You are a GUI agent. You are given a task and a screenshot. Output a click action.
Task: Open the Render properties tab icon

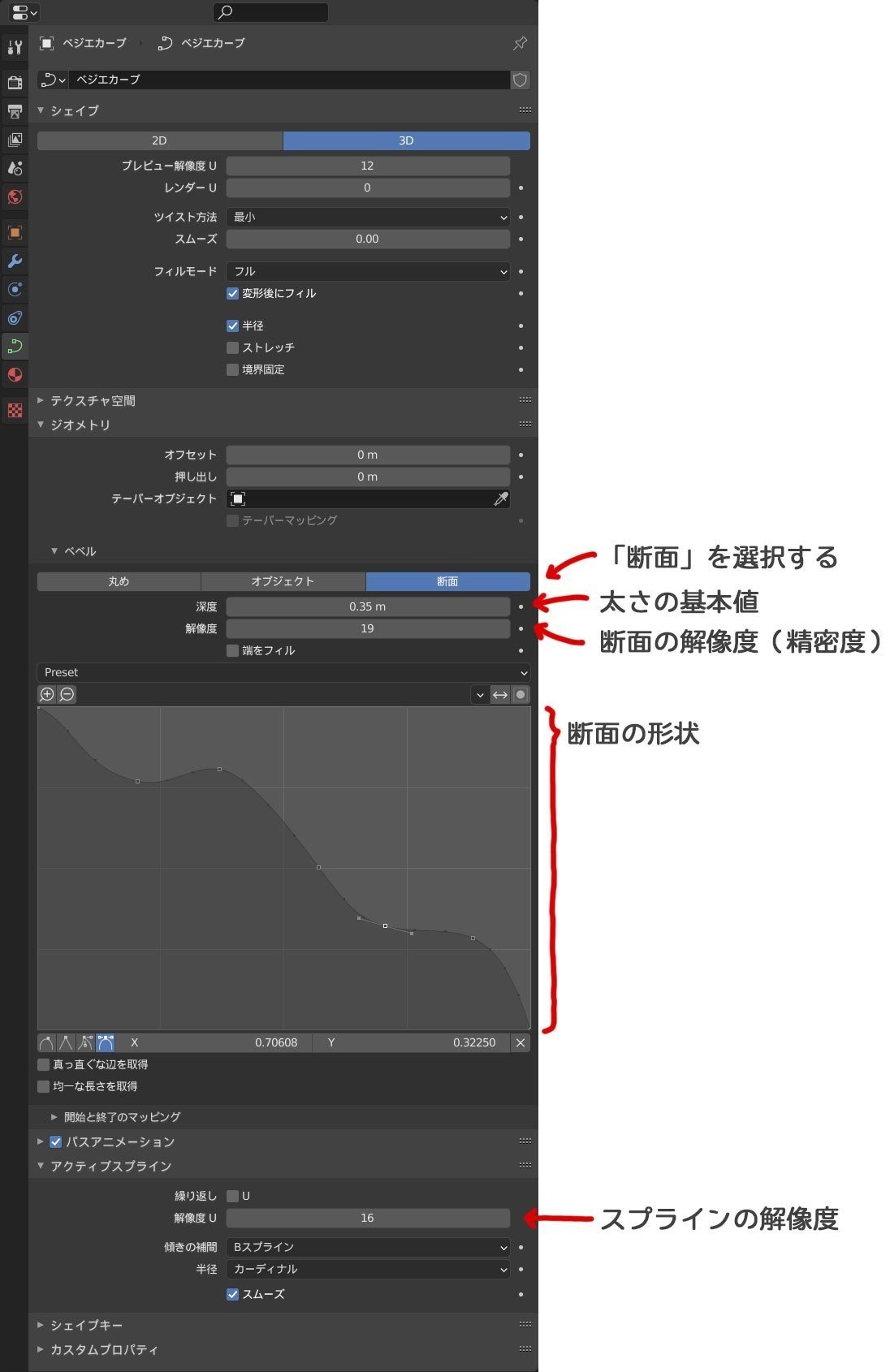[15, 82]
